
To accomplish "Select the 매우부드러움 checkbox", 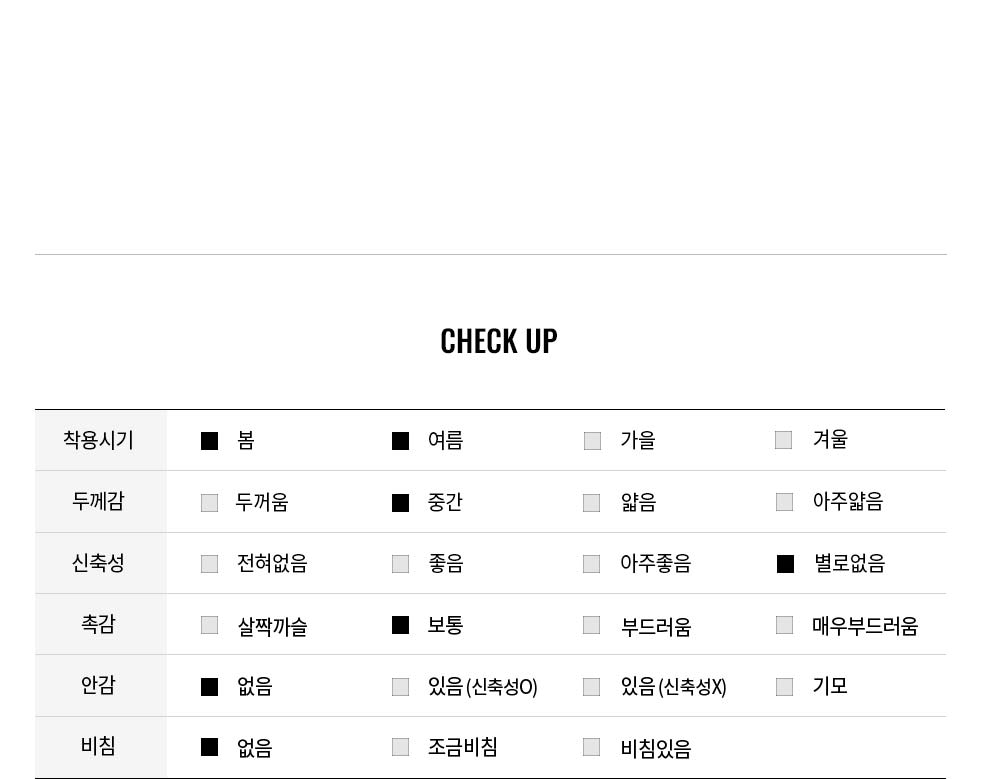I will tap(784, 625).
